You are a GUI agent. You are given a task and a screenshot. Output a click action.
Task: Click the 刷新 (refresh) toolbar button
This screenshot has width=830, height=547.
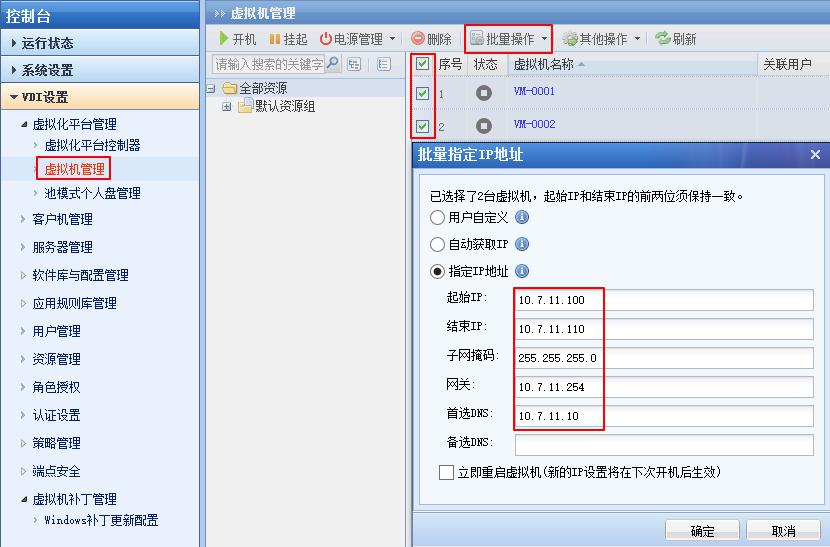(x=676, y=39)
